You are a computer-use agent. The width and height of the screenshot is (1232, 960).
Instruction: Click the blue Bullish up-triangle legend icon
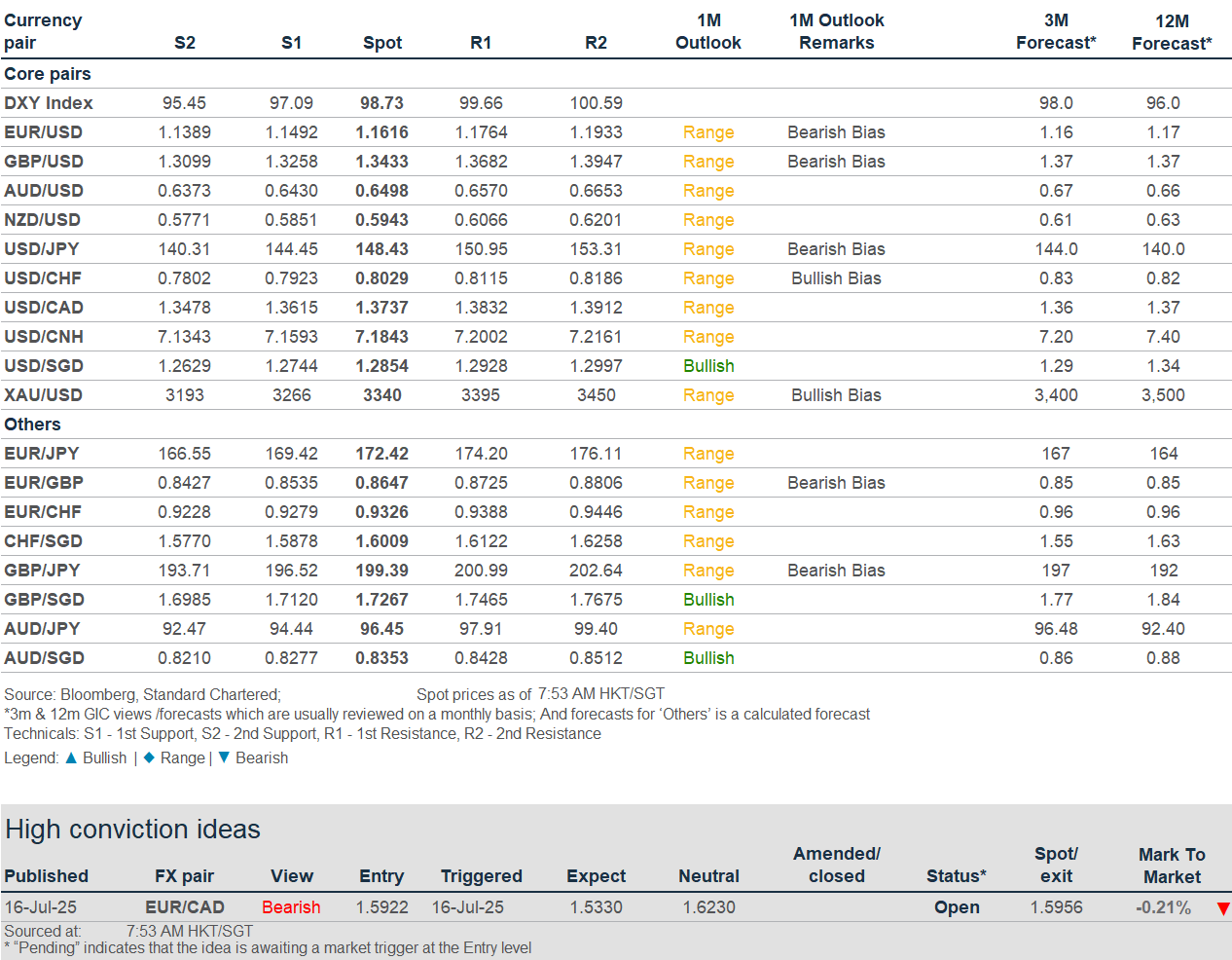coord(71,757)
